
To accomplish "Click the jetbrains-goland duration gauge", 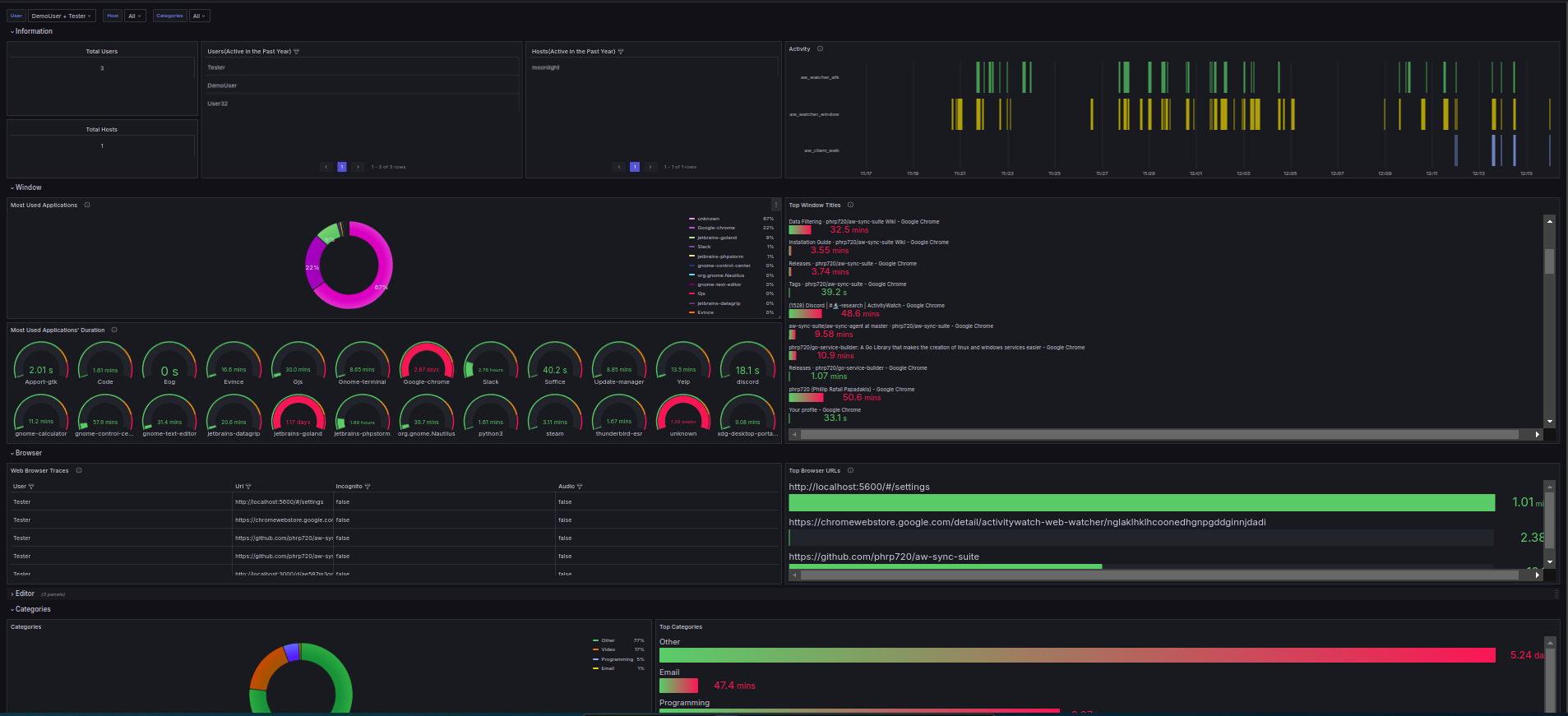I will [x=298, y=414].
